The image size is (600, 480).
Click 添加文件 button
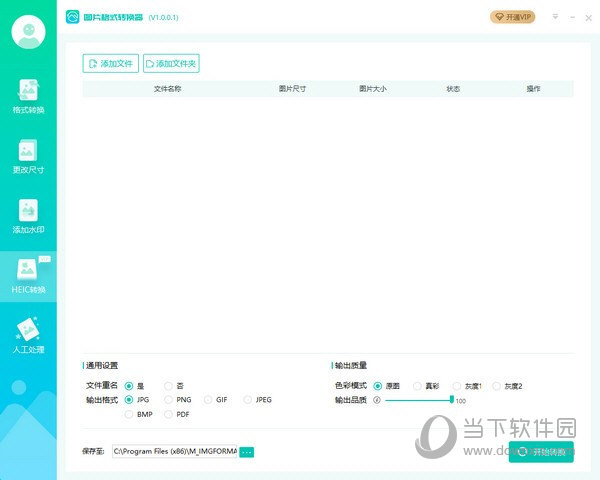111,63
